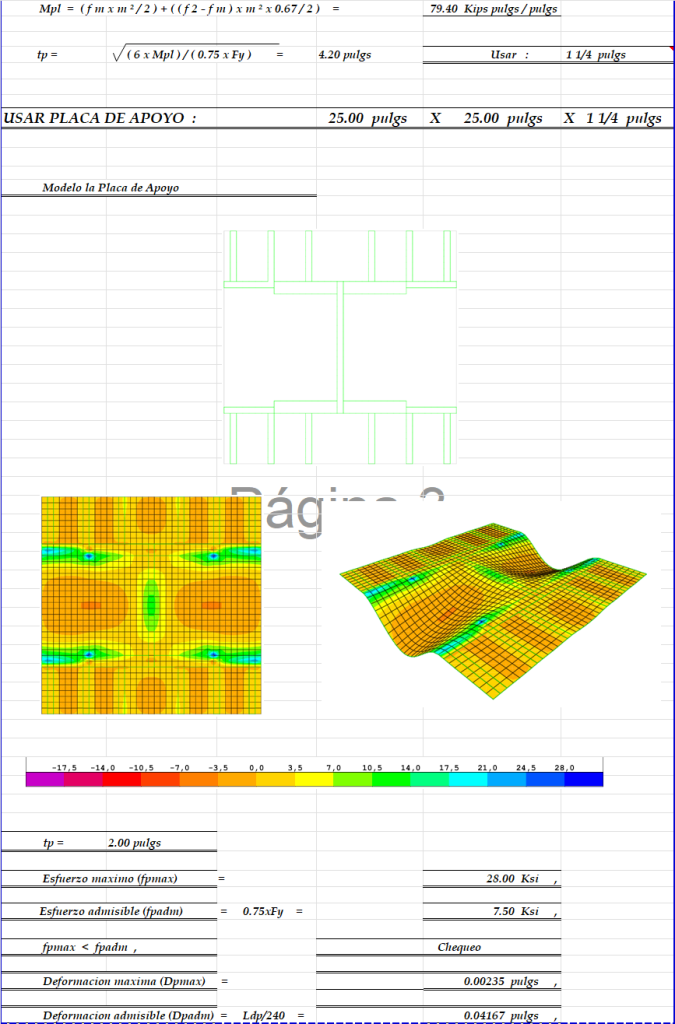Click the legend label "0,0"

click(257, 767)
